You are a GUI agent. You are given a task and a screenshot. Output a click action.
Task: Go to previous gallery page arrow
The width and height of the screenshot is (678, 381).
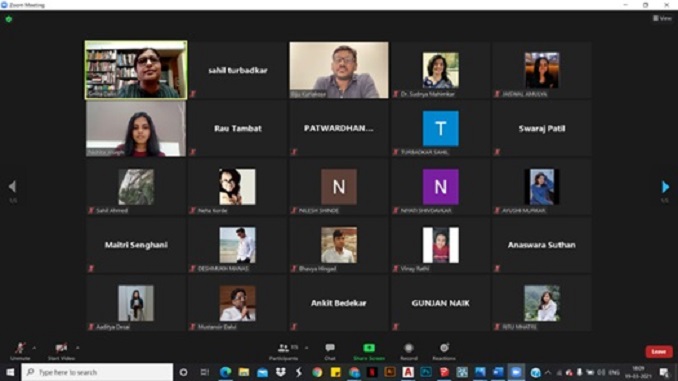point(13,187)
